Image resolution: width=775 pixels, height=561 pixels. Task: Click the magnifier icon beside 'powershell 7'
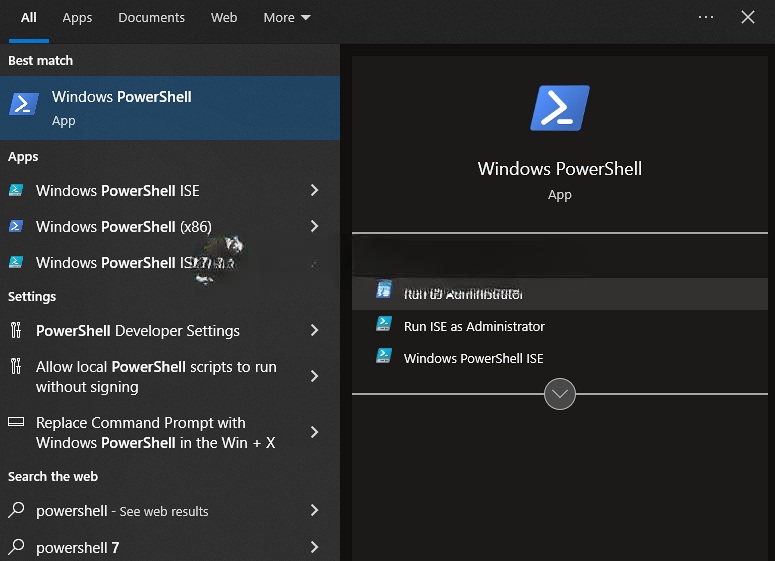16,547
